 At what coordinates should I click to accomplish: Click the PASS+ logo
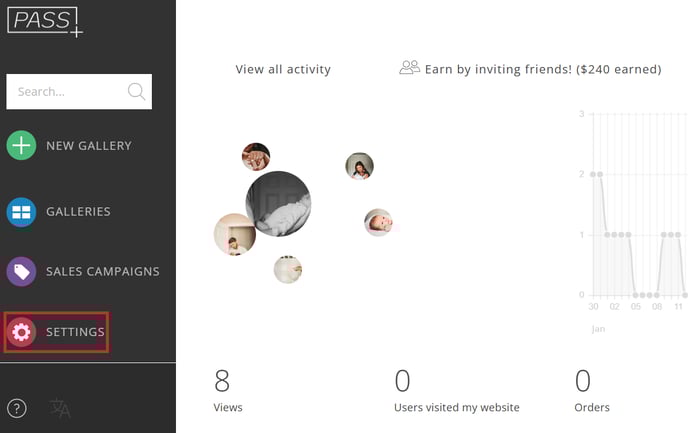click(45, 22)
